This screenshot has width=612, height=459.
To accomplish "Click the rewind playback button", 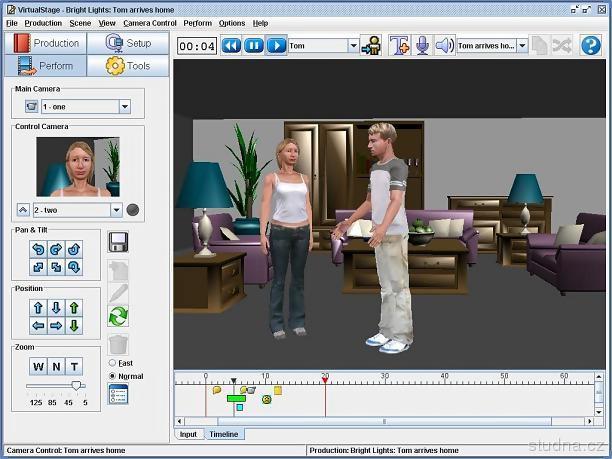I will [231, 46].
